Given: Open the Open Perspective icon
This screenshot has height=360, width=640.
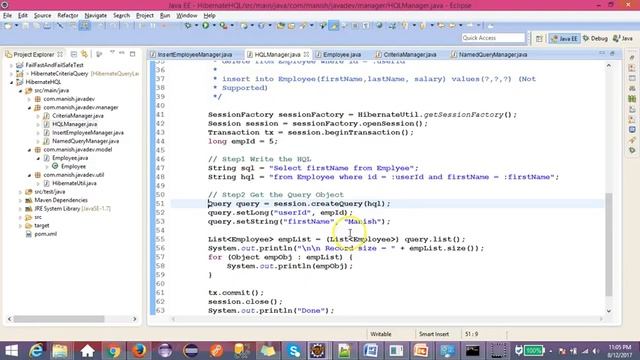Looking at the screenshot, I should (539, 38).
